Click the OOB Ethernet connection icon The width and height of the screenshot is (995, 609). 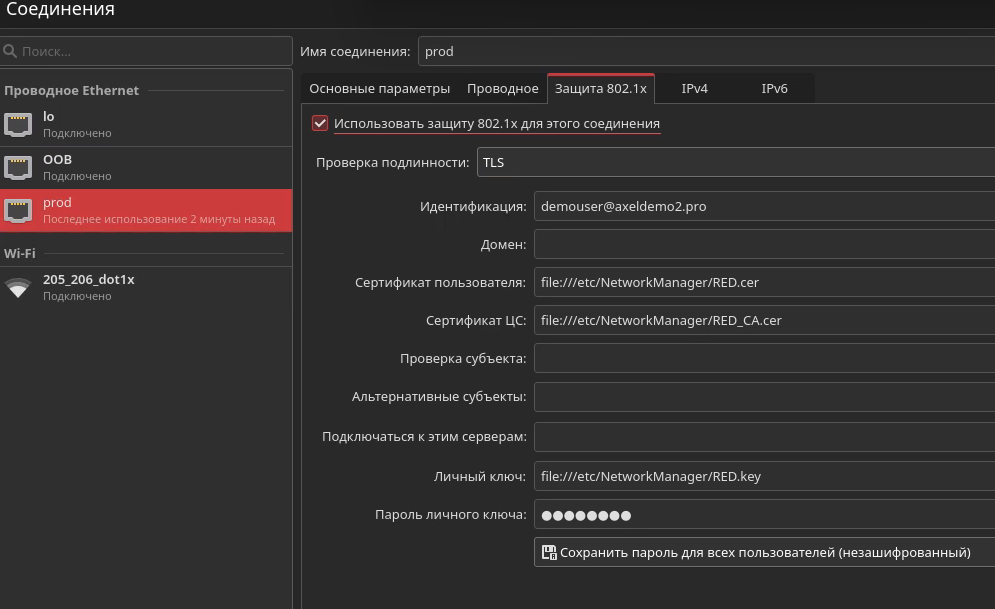click(x=18, y=167)
